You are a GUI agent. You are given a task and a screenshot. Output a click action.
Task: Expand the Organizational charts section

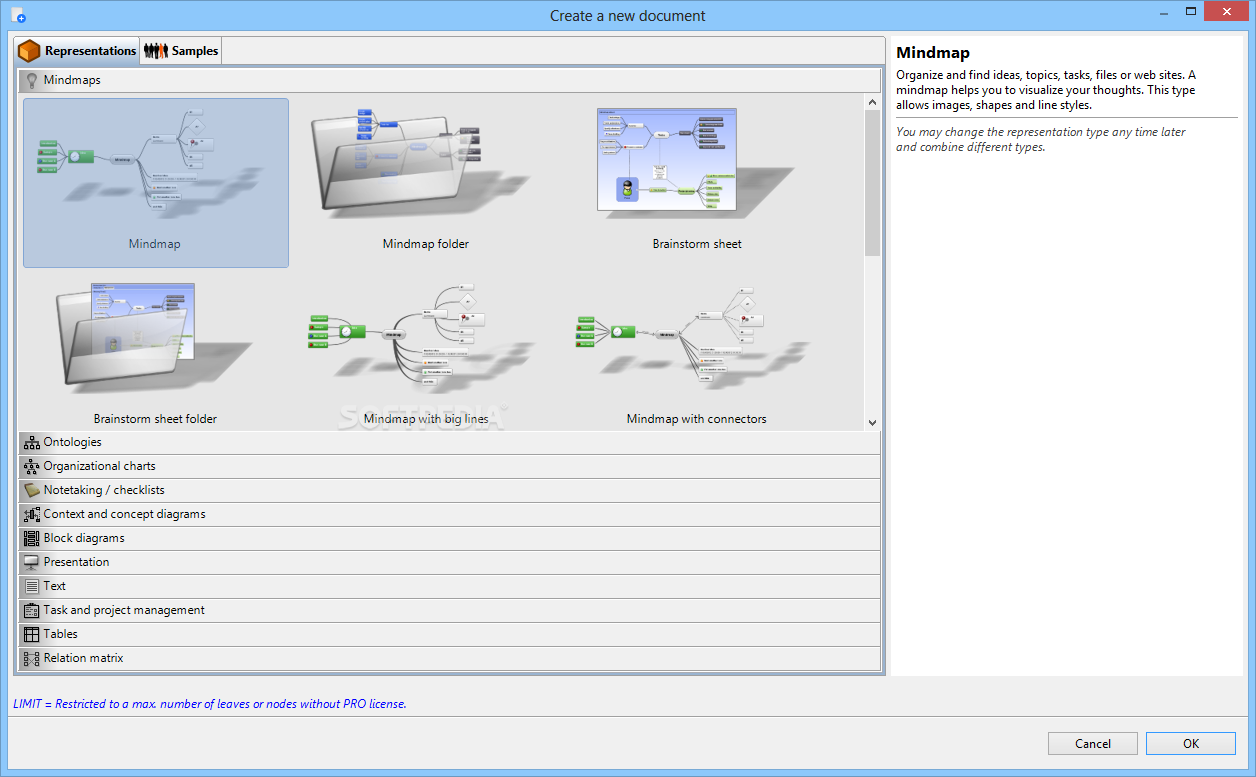(449, 466)
